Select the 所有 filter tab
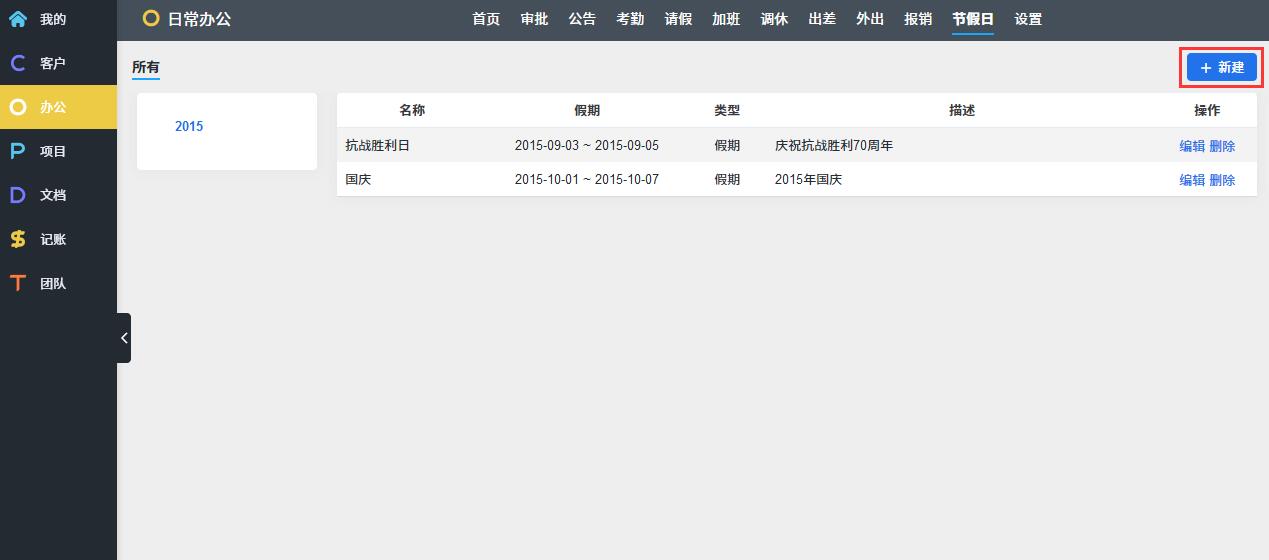The width and height of the screenshot is (1269, 560). click(x=146, y=67)
